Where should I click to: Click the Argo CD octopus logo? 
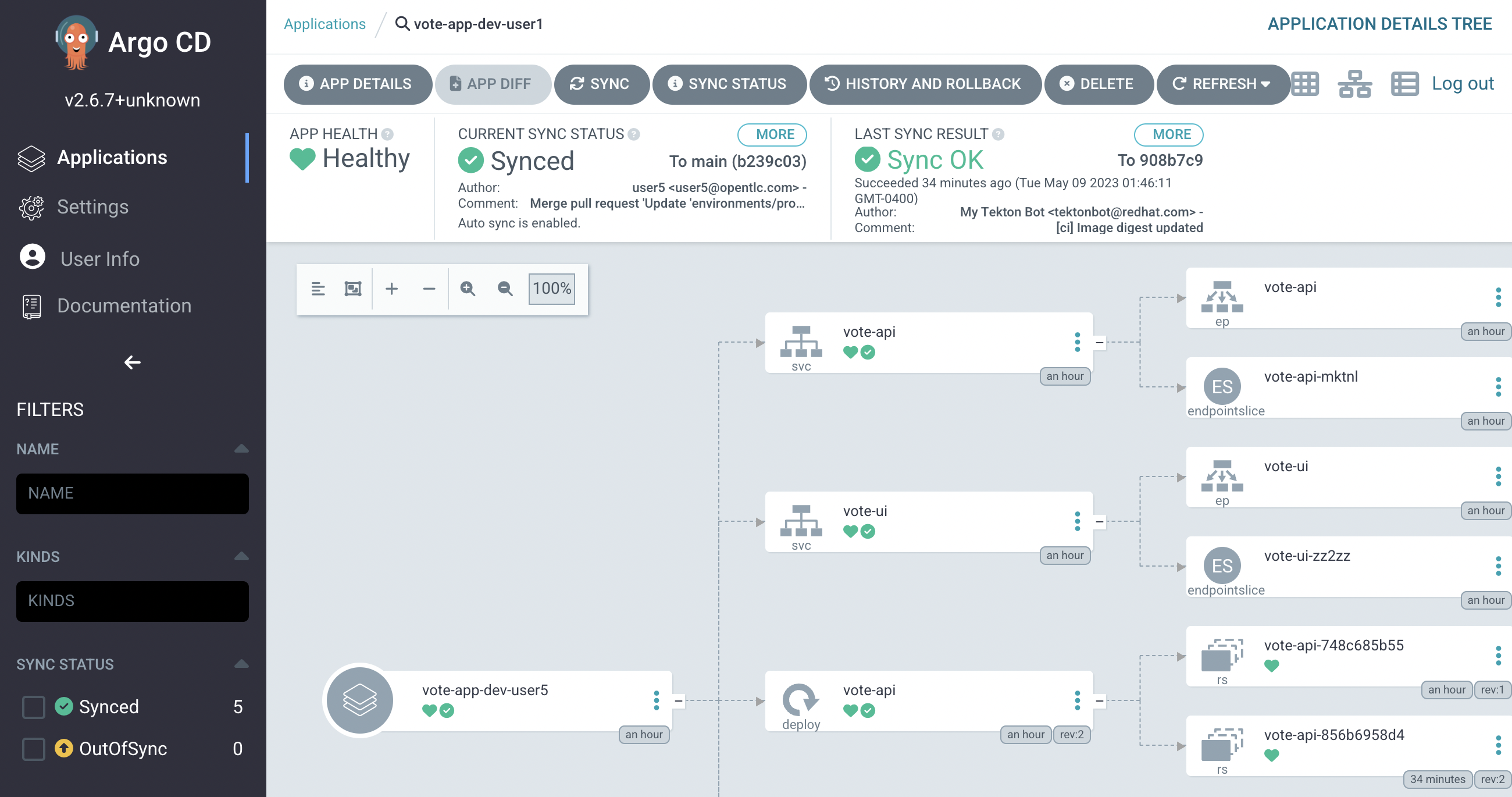(77, 42)
